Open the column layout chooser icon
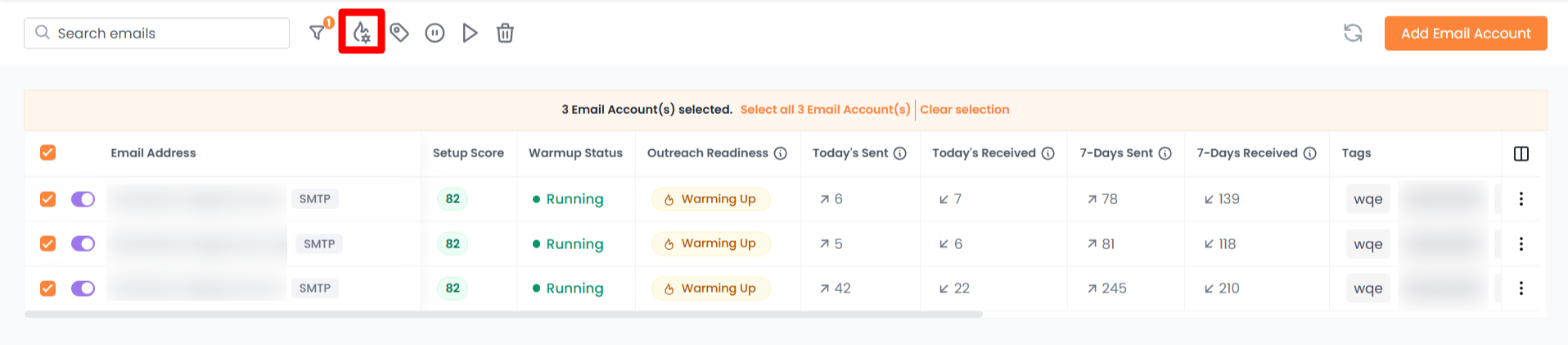 [1521, 153]
